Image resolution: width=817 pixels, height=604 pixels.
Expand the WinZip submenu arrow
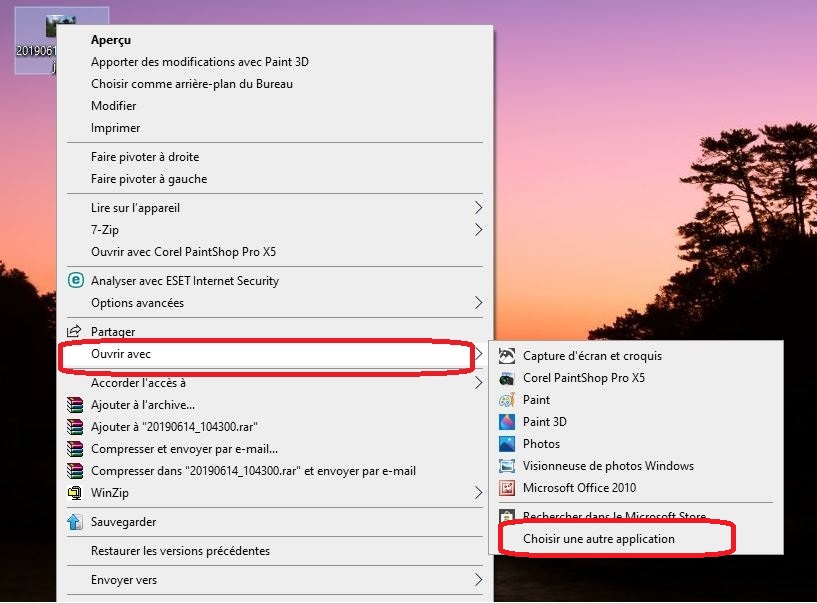(x=478, y=492)
